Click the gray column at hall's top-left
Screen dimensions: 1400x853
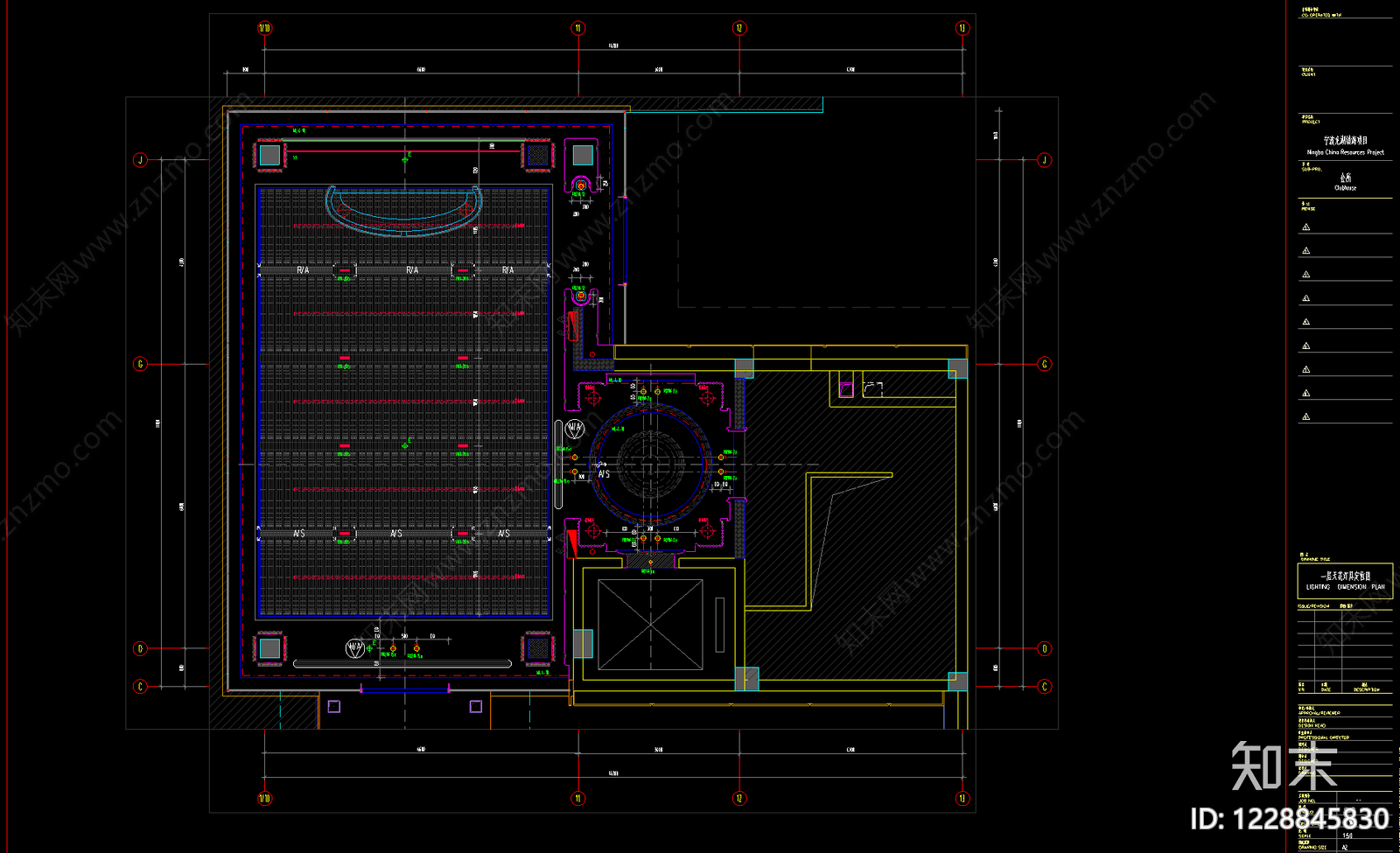click(269, 155)
